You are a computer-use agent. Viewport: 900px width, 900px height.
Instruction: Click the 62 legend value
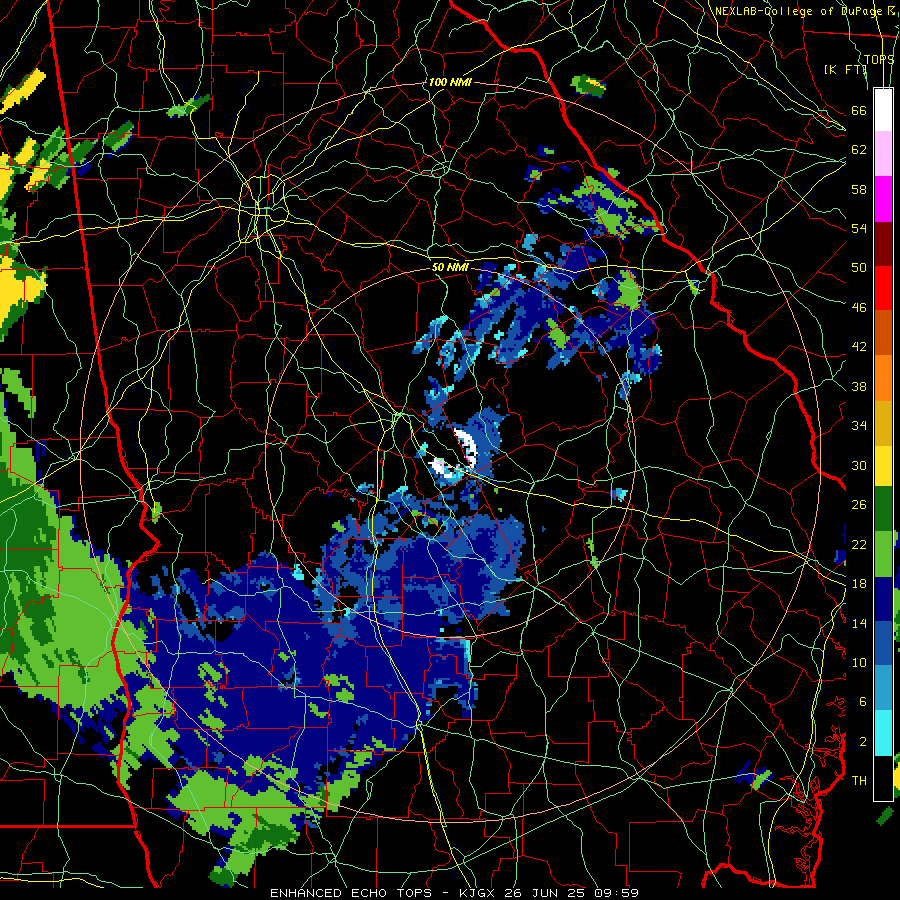pos(859,150)
